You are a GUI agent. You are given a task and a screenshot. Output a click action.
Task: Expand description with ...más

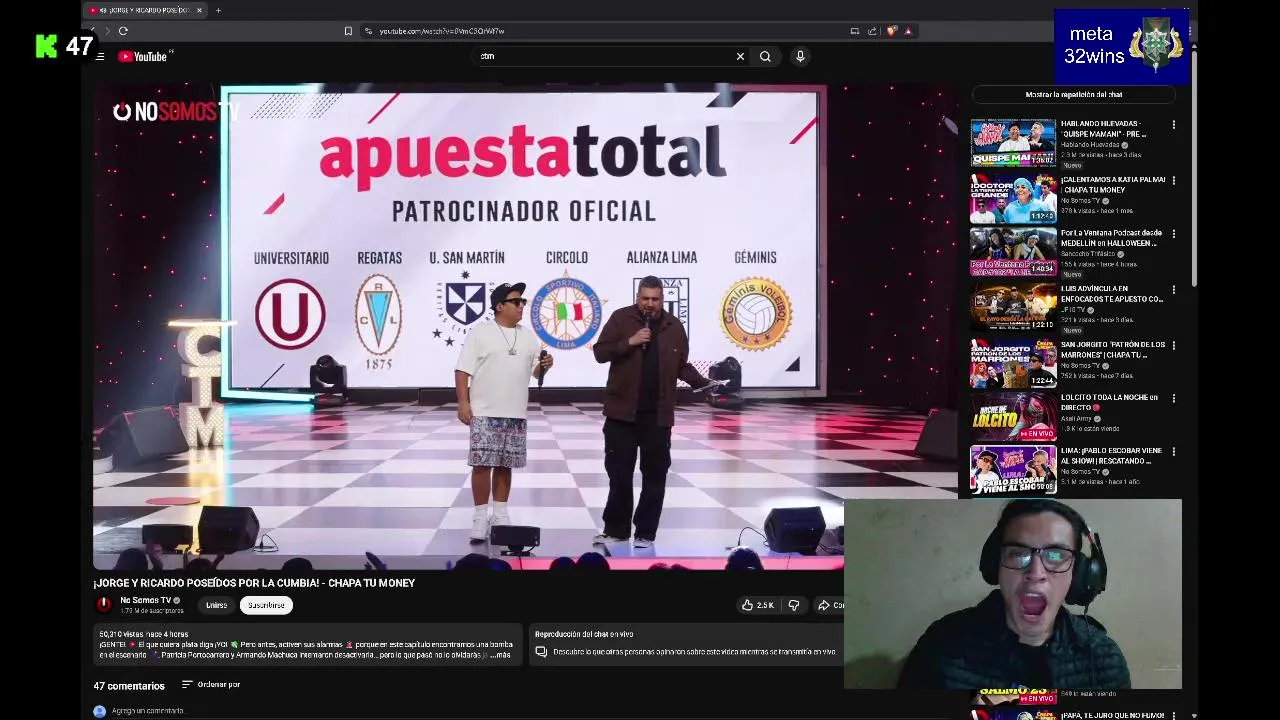pyautogui.click(x=502, y=655)
